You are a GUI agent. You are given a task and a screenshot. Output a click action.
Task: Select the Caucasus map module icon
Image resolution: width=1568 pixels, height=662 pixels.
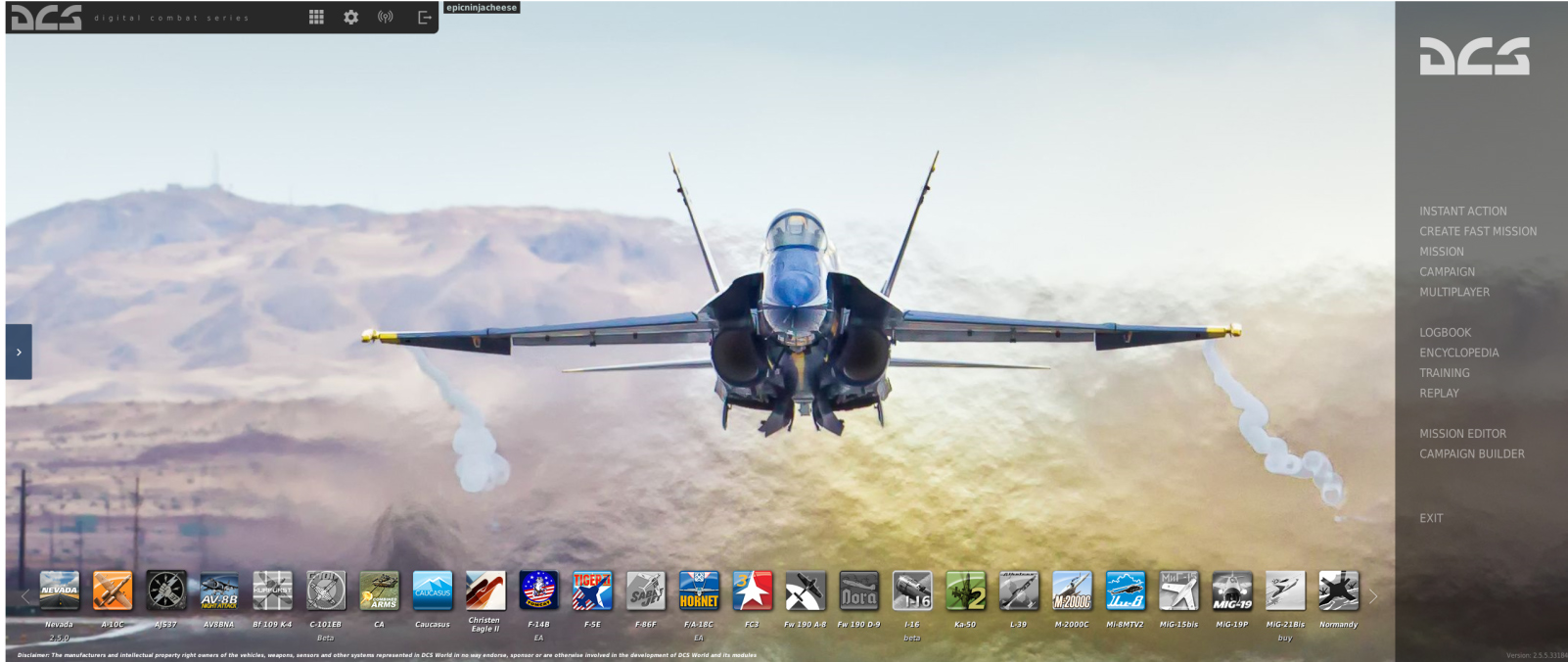pyautogui.click(x=433, y=591)
